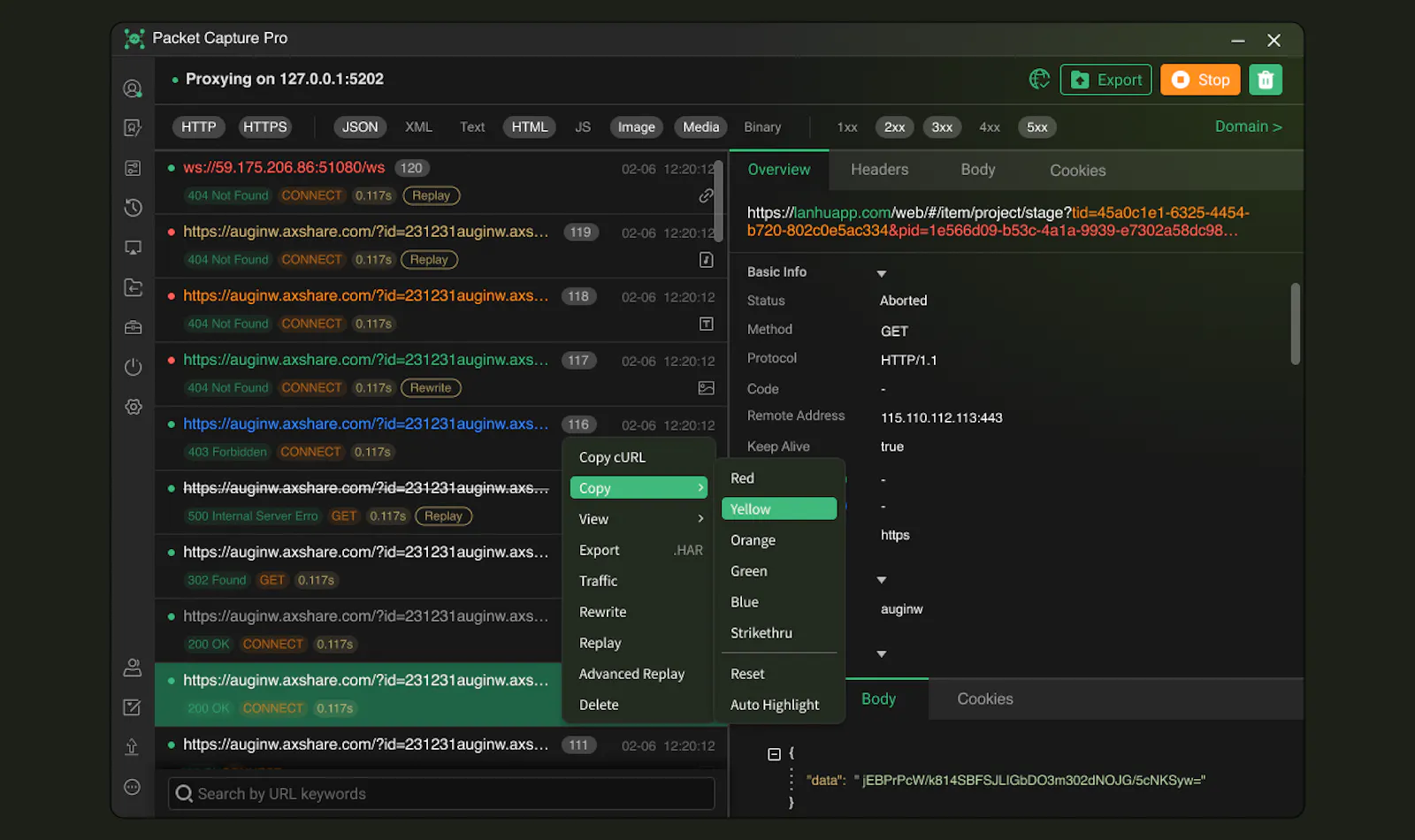Click the power sidebar icon
This screenshot has width=1415, height=840.
133,367
